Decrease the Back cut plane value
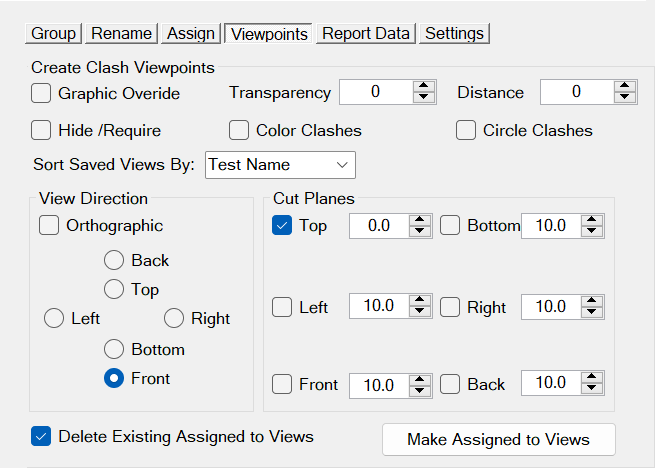This screenshot has height=468, width=655. [x=593, y=389]
